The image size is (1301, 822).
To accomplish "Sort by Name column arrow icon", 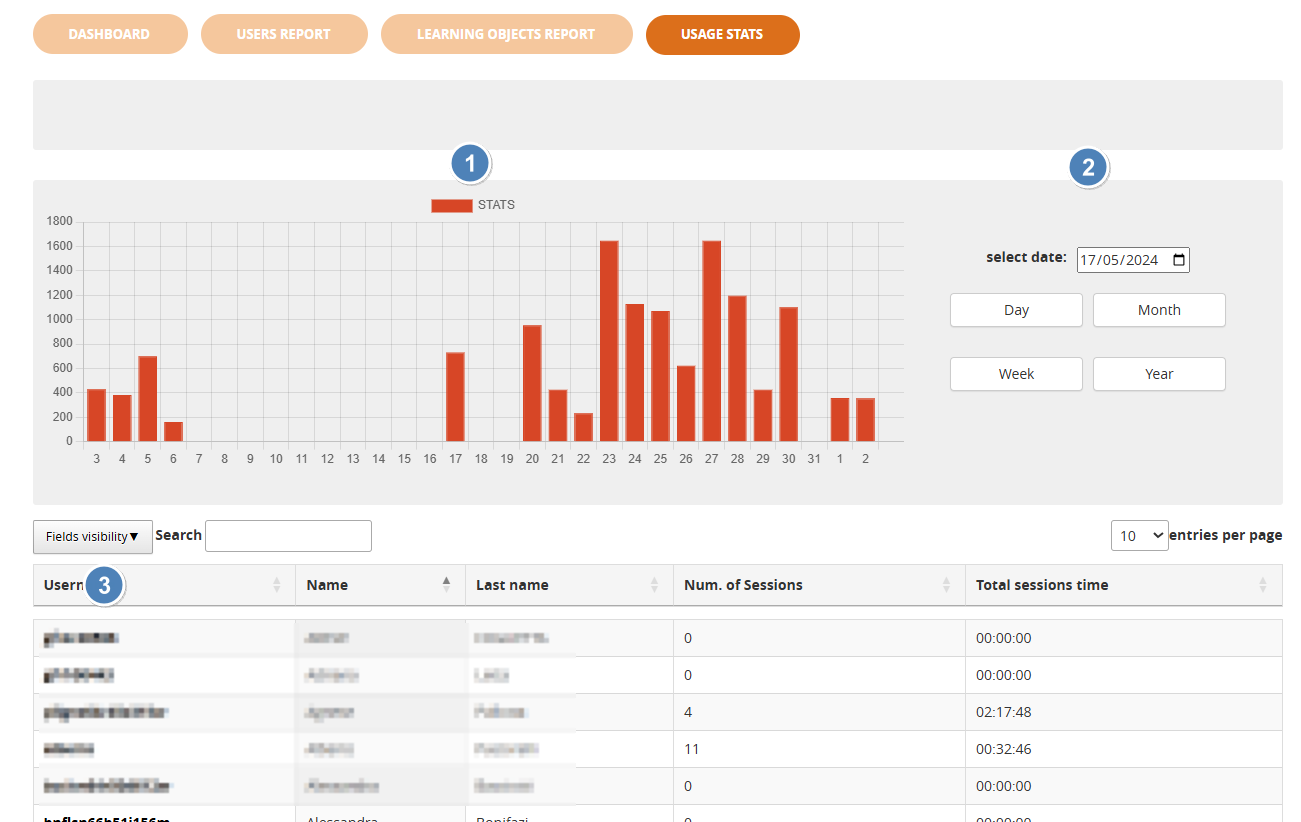I will (446, 585).
